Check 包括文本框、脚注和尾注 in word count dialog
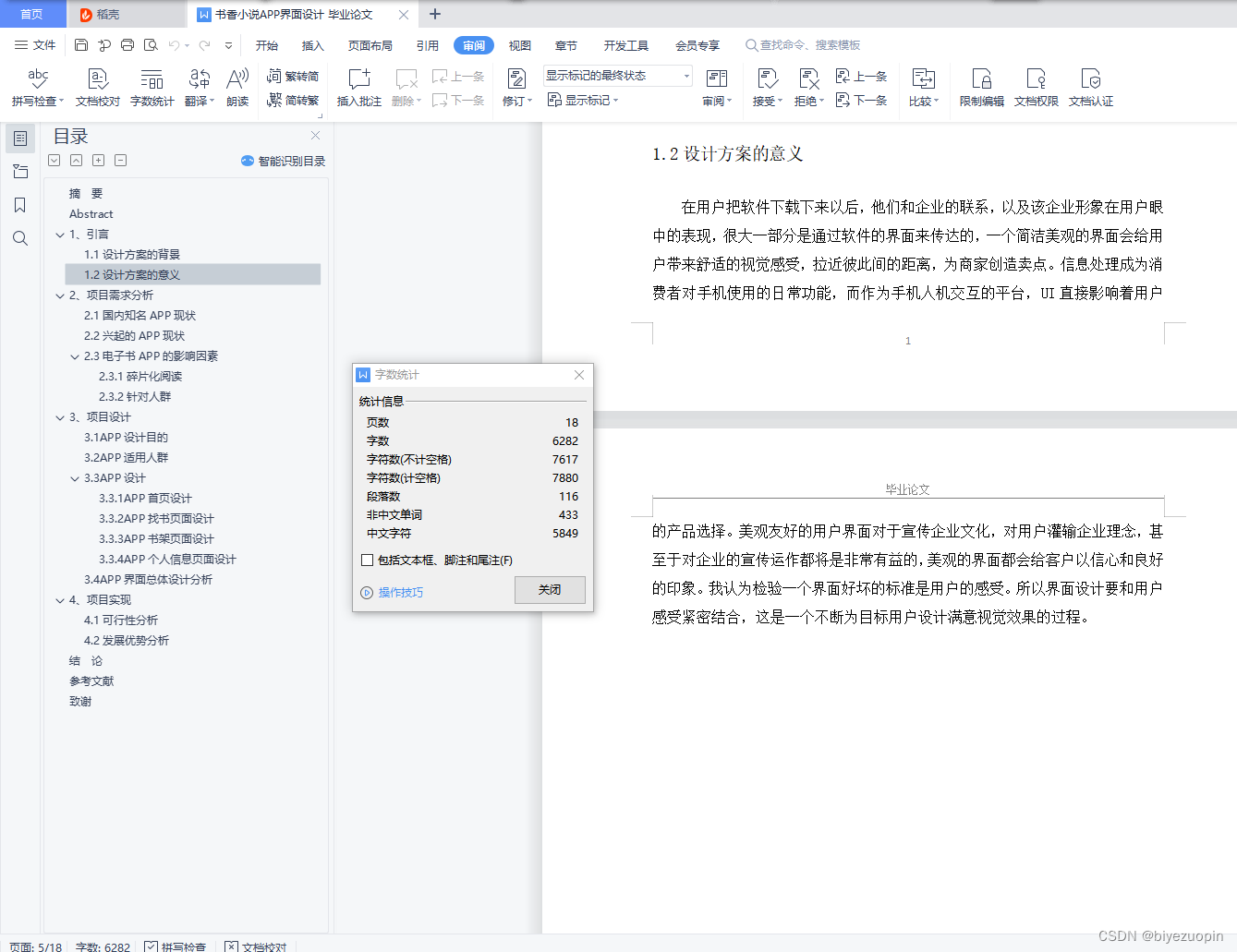1237x952 pixels. [x=367, y=560]
